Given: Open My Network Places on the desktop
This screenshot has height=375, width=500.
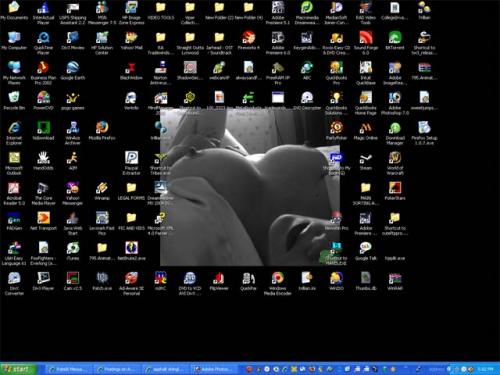Looking at the screenshot, I should point(14,73).
